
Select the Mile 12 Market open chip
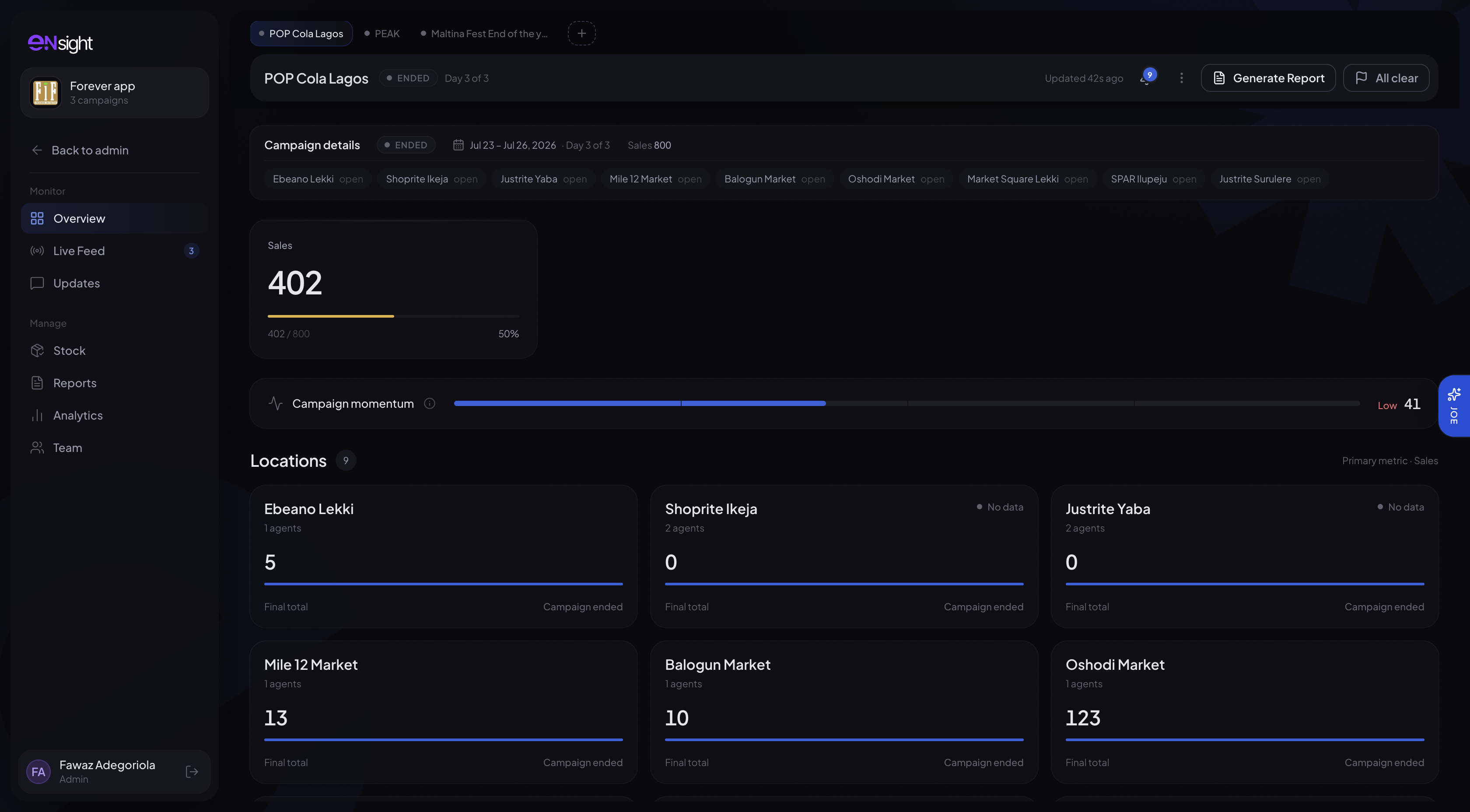[x=656, y=179]
